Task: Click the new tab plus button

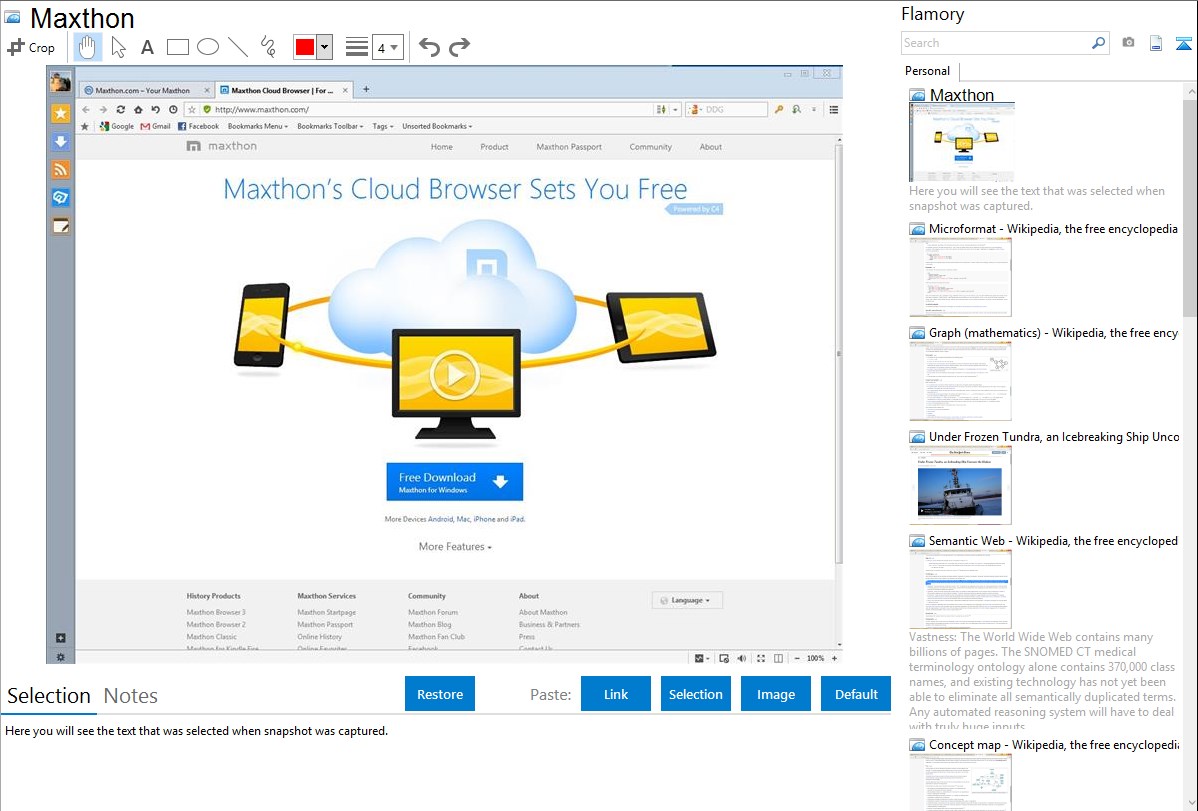Action: [366, 89]
